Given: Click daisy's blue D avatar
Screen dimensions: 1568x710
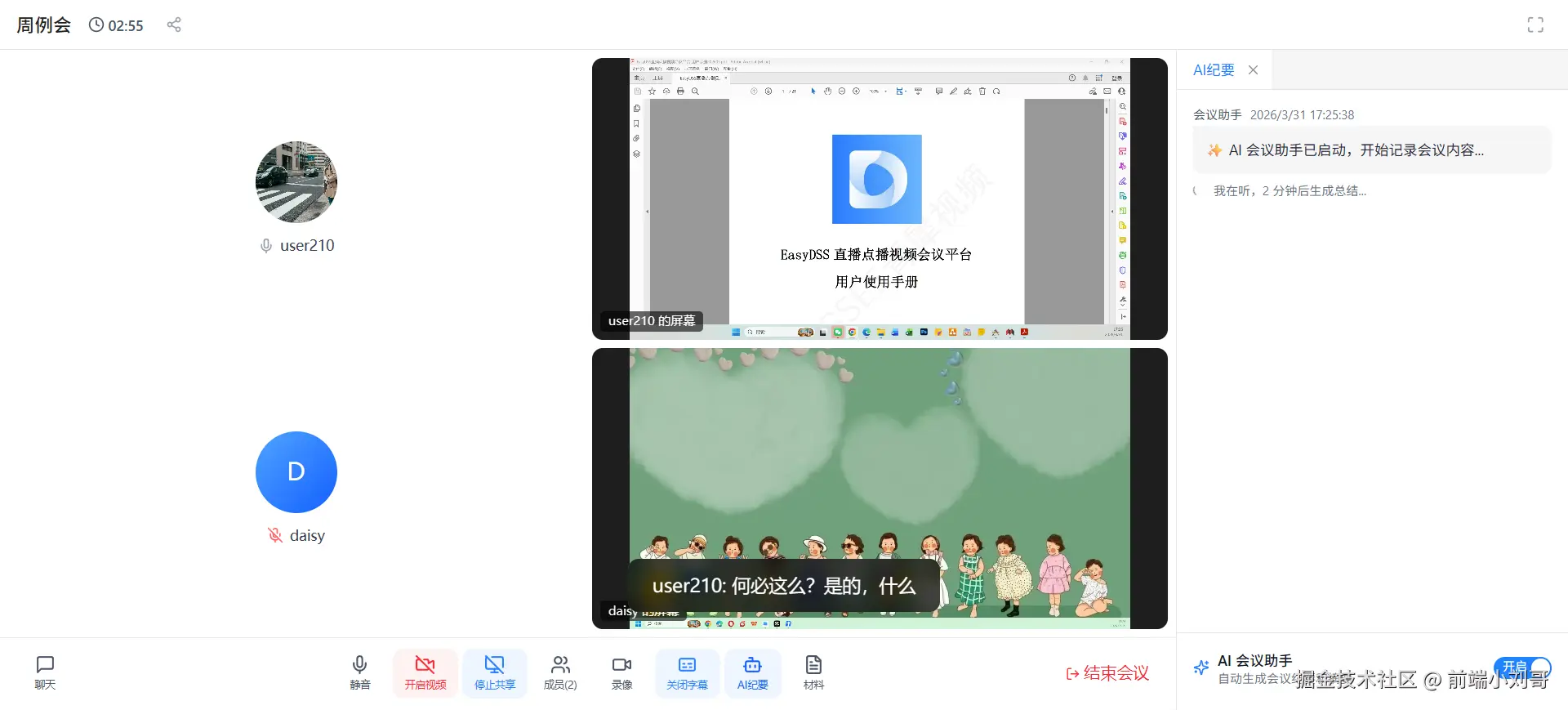Looking at the screenshot, I should coord(296,472).
